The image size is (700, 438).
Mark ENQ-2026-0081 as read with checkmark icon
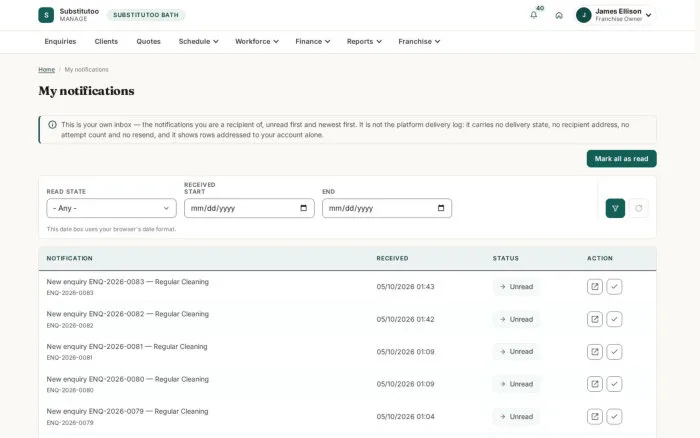[x=614, y=352]
